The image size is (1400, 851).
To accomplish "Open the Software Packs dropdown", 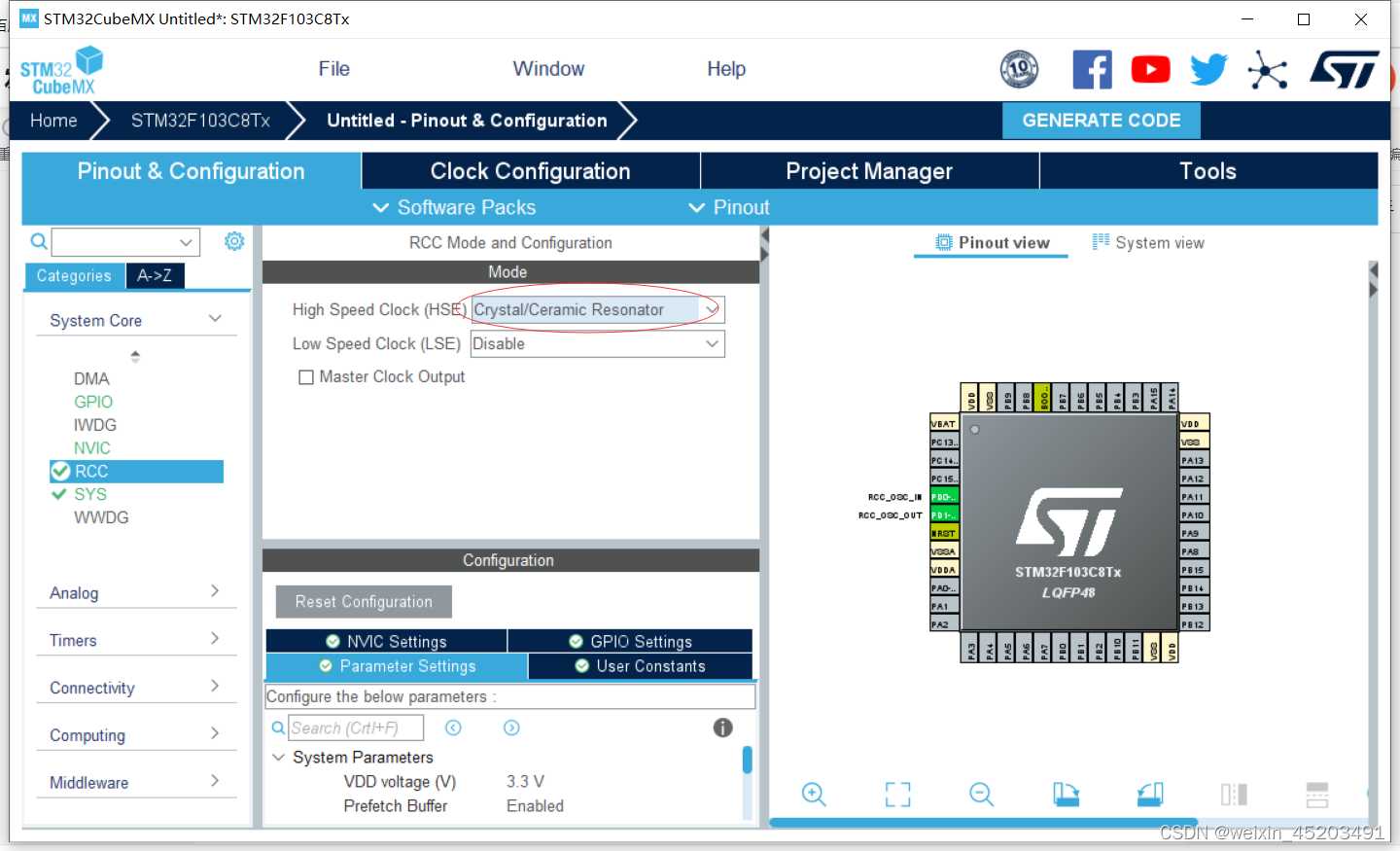I will pos(454,207).
